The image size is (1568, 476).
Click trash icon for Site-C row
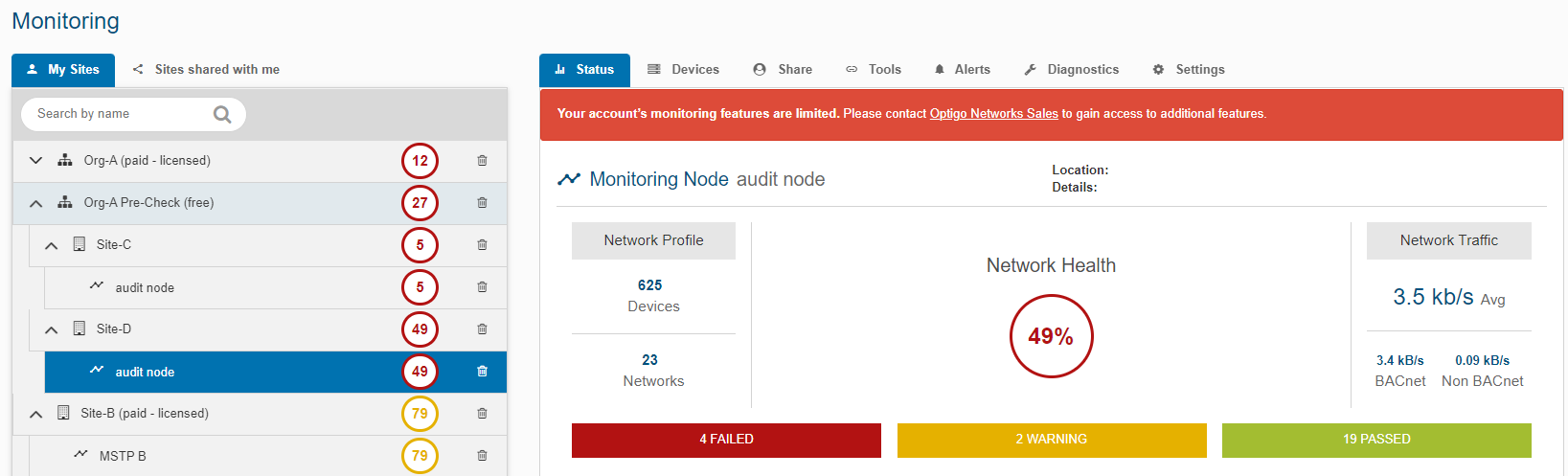482,245
